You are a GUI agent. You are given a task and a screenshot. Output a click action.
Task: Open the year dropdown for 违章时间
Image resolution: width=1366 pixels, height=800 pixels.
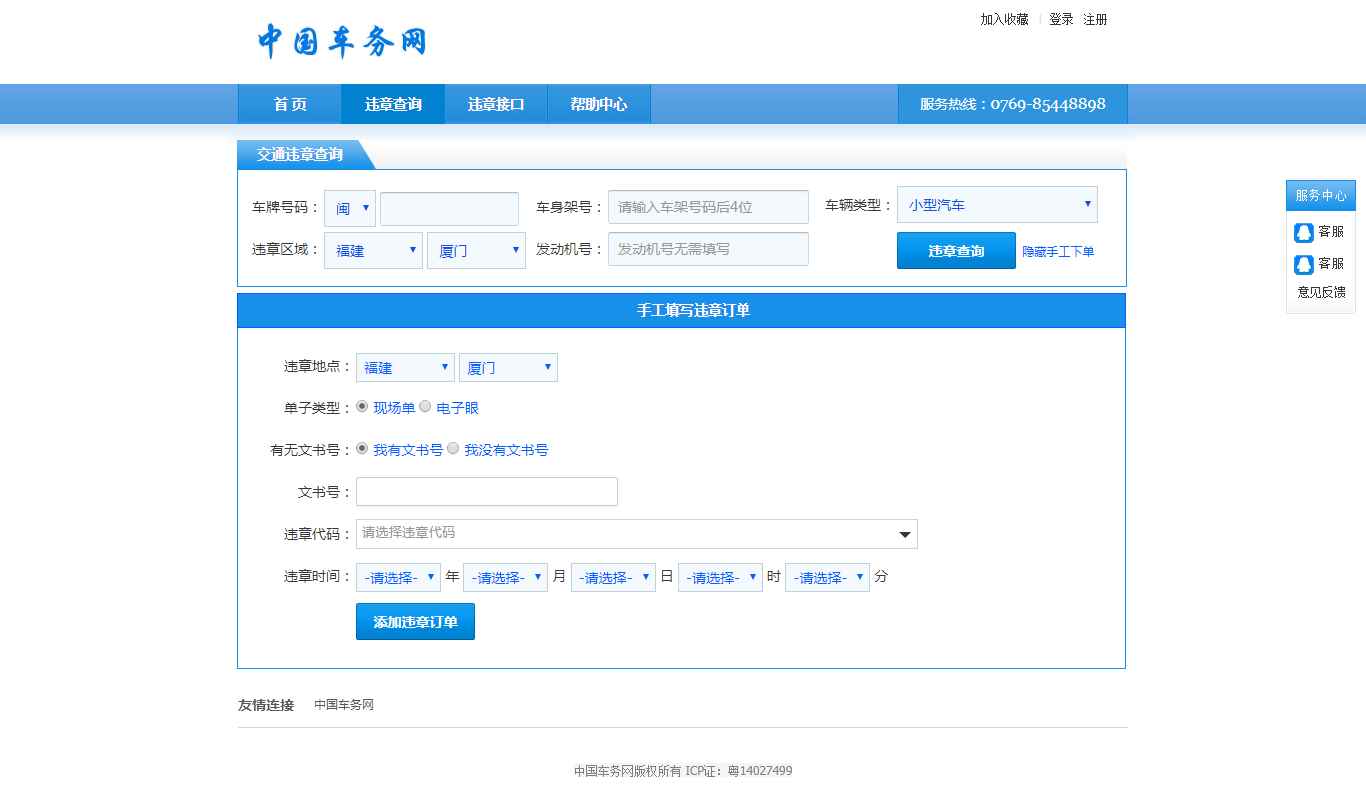[397, 577]
